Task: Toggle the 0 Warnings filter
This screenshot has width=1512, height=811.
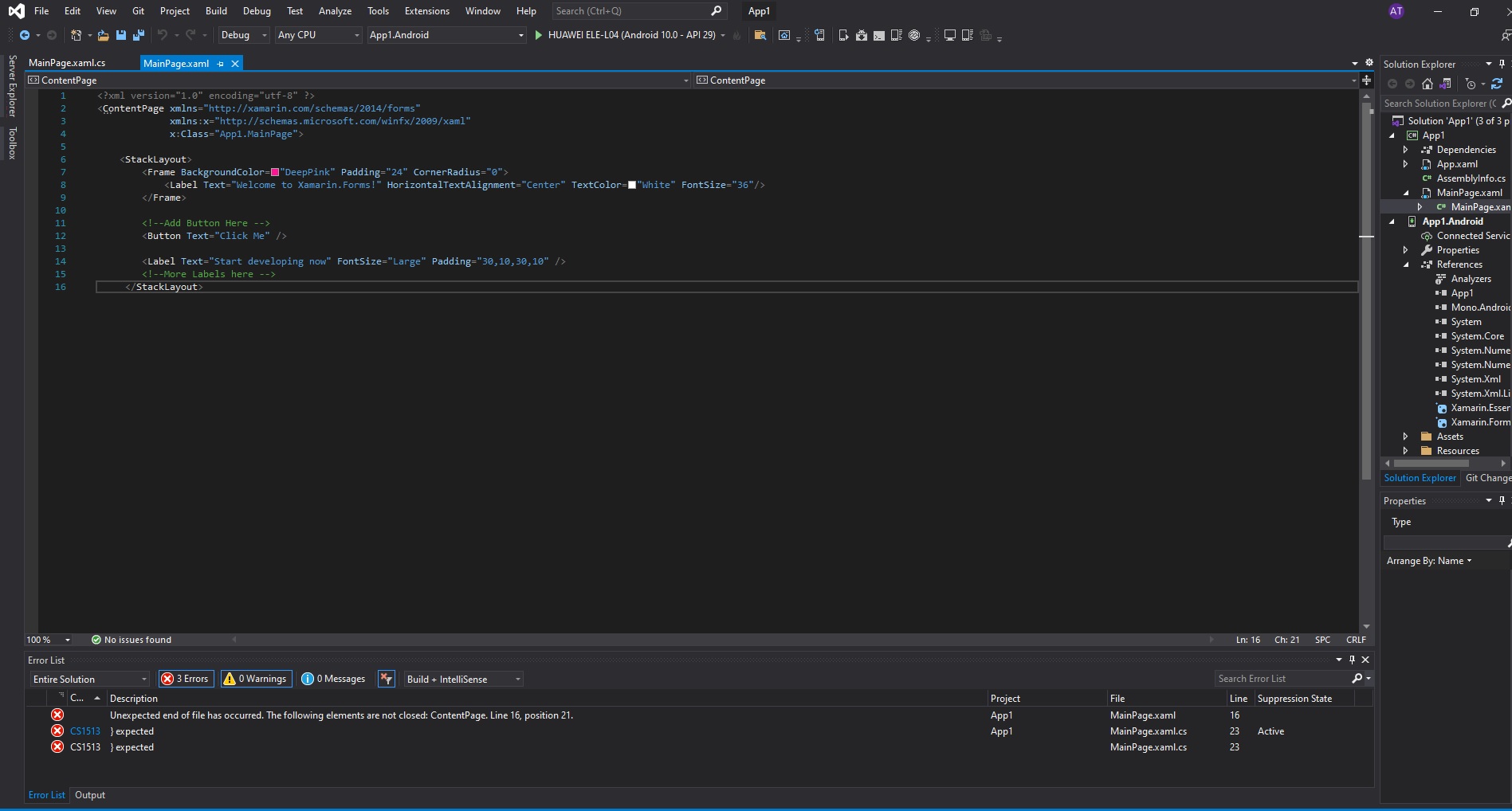Action: point(255,679)
